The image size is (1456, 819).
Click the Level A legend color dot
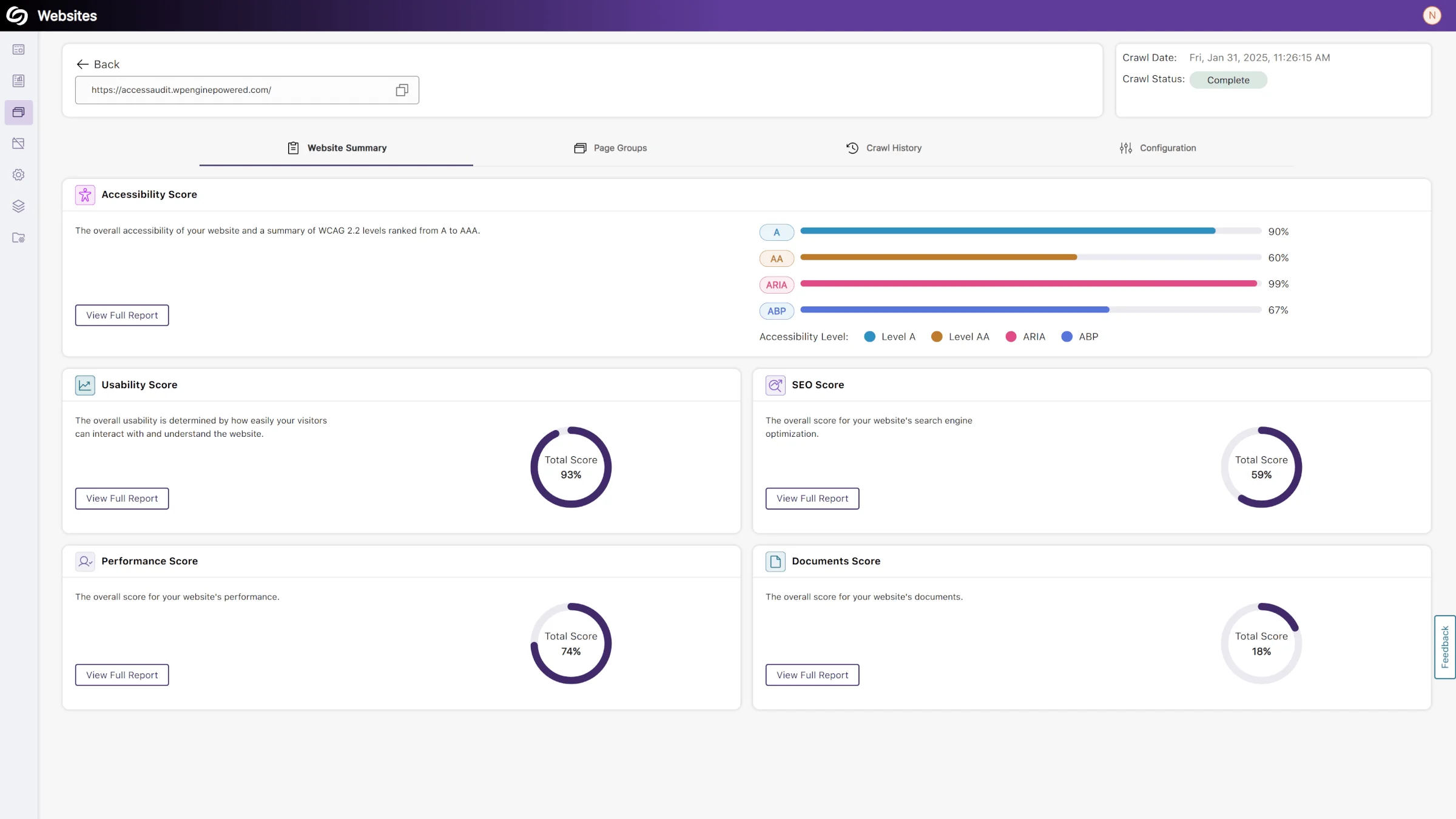point(869,337)
